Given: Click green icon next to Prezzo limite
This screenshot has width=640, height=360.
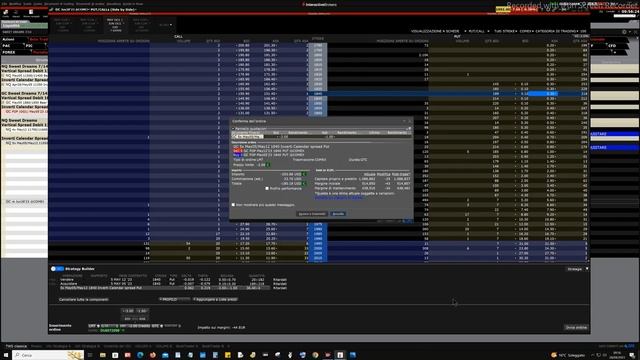Looking at the screenshot, I should pos(268,165).
